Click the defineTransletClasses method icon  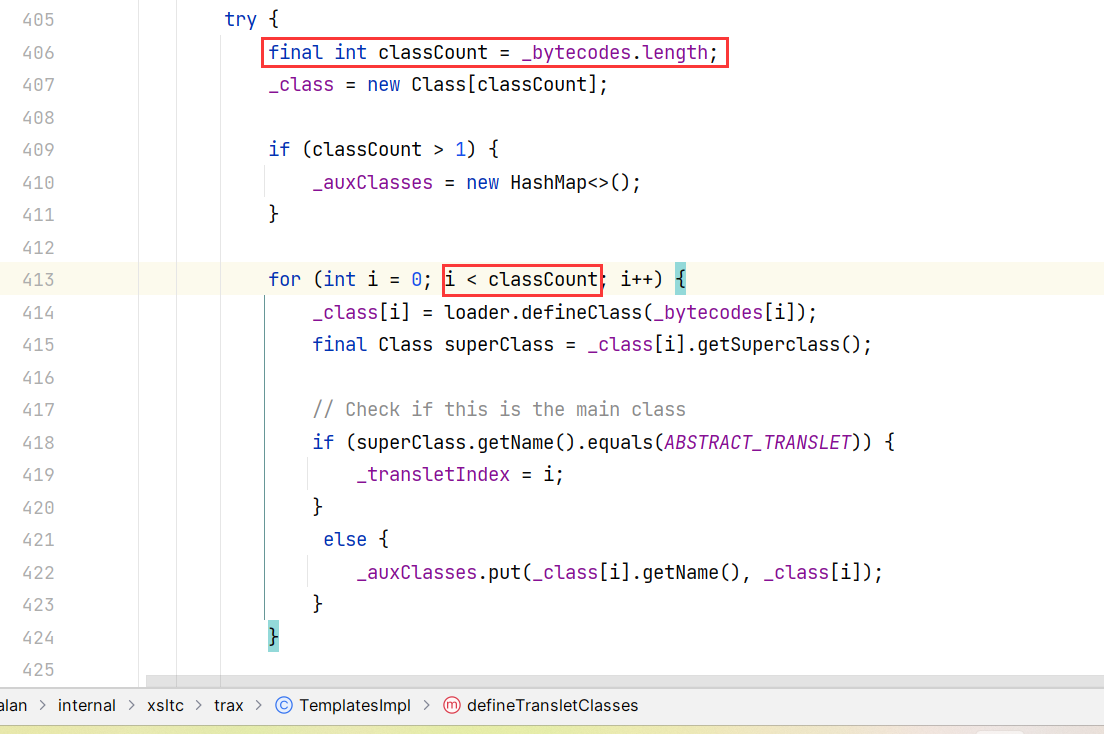451,705
